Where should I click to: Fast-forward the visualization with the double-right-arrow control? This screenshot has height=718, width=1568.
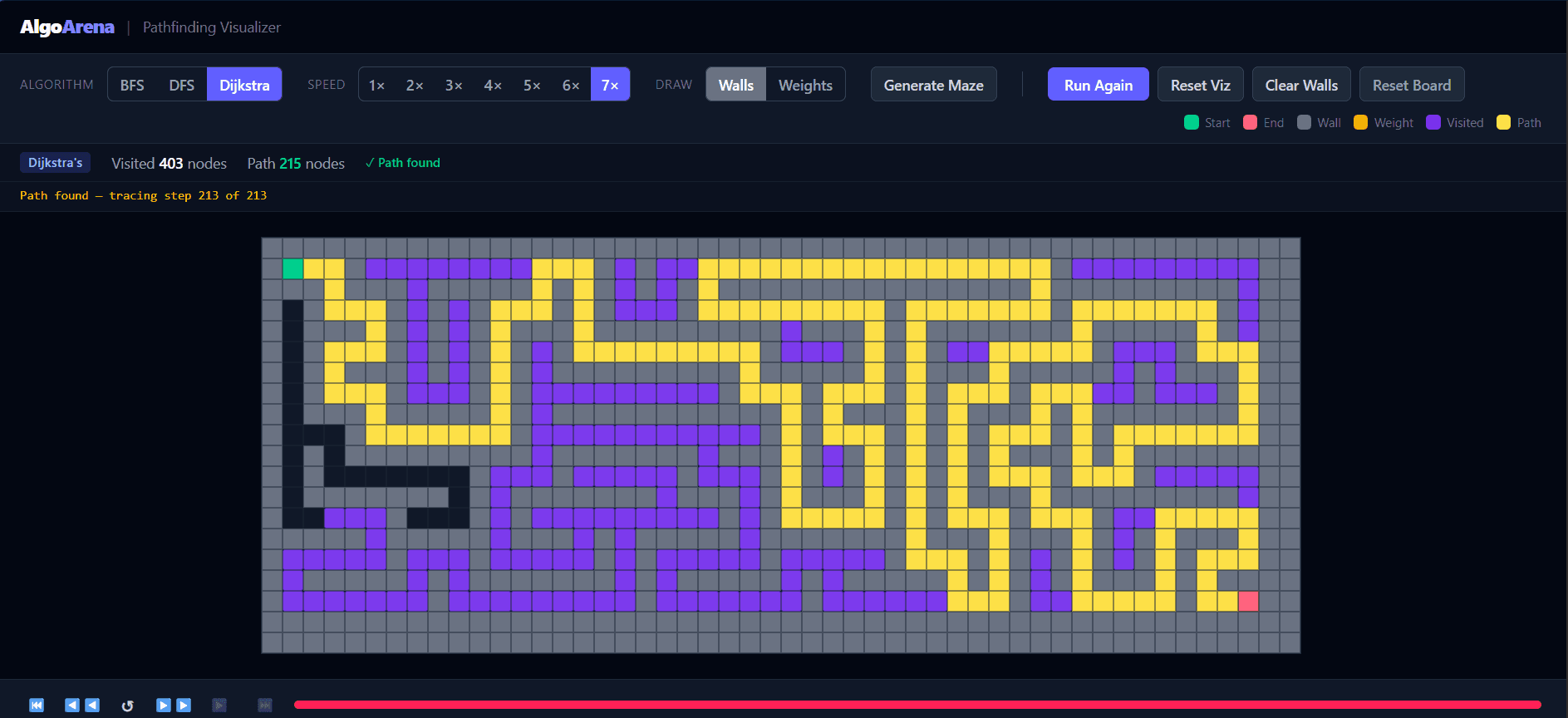pyautogui.click(x=174, y=705)
